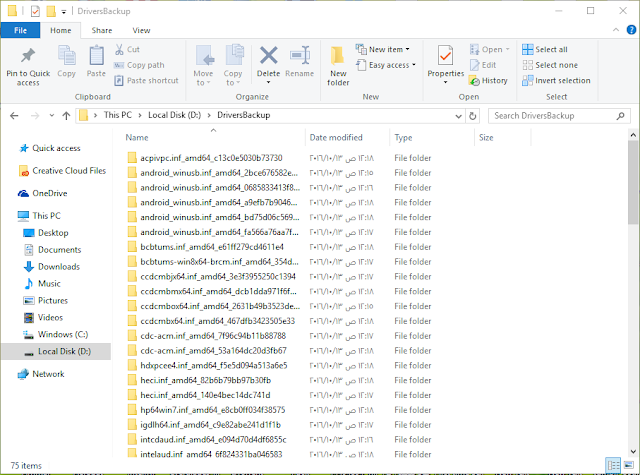640x475 pixels.
Task: Choose Copy path in ribbon
Action: pyautogui.click(x=139, y=65)
